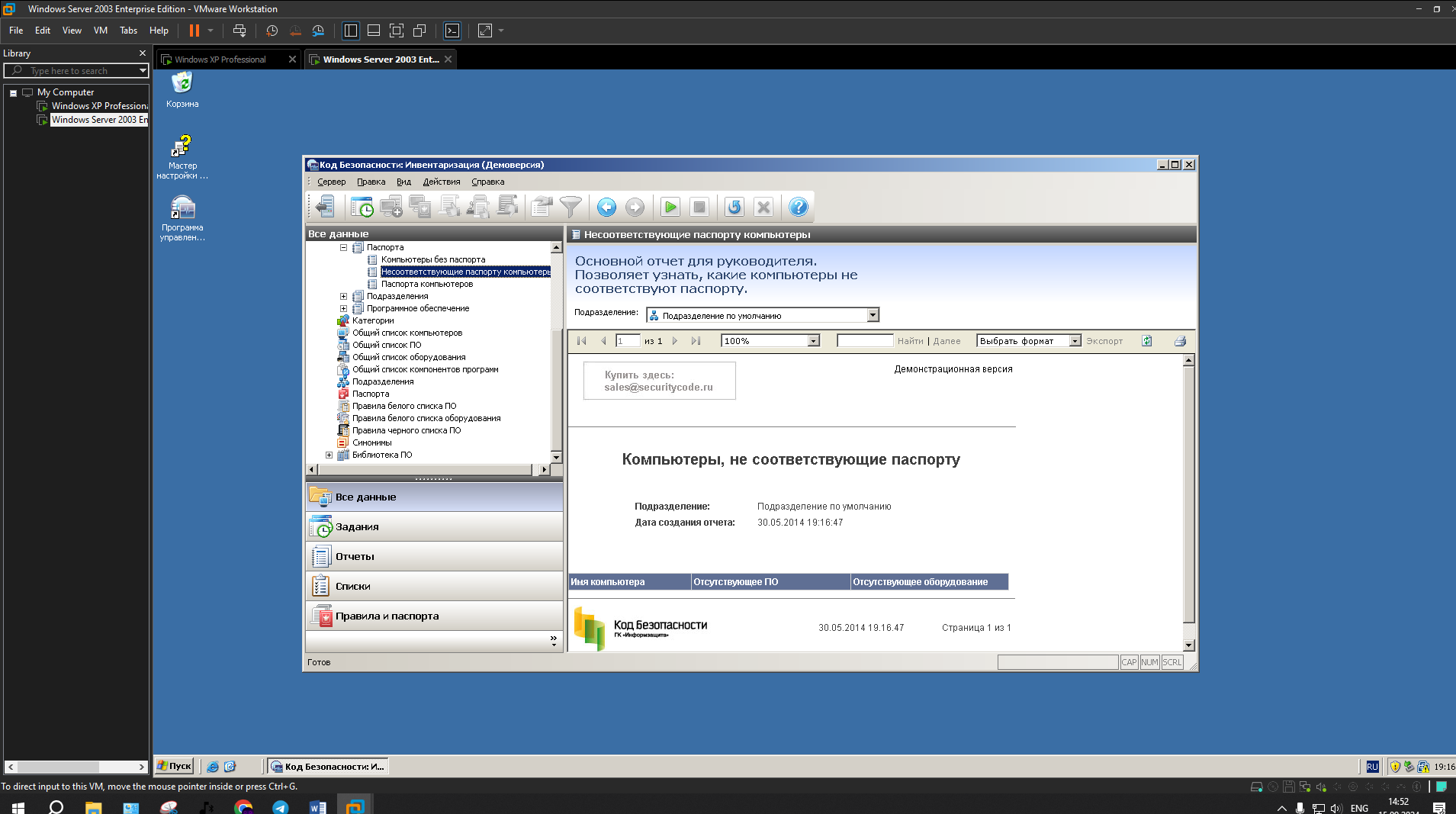Open the Правка menu
This screenshot has height=814, width=1456.
[x=371, y=182]
